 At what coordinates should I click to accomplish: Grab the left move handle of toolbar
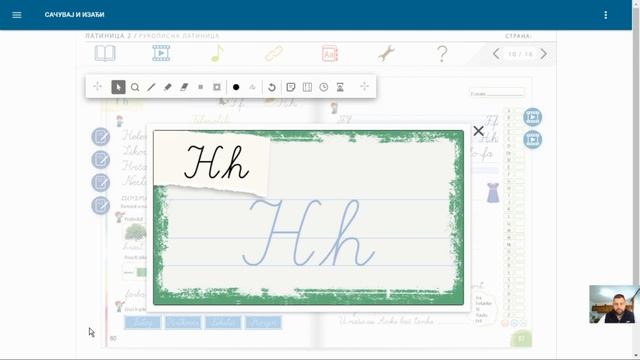(97, 87)
